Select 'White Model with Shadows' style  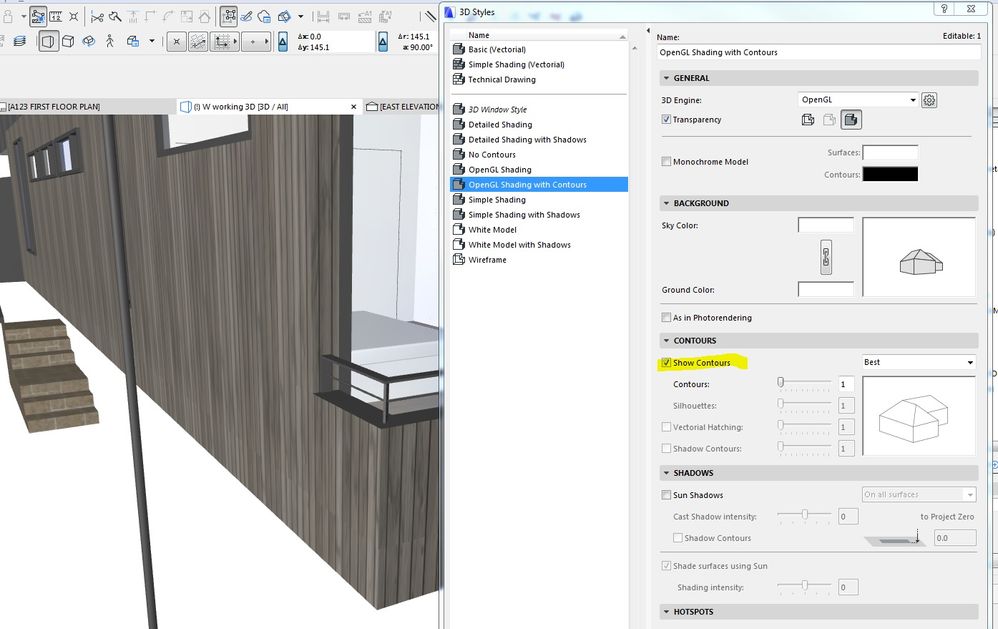(x=519, y=245)
